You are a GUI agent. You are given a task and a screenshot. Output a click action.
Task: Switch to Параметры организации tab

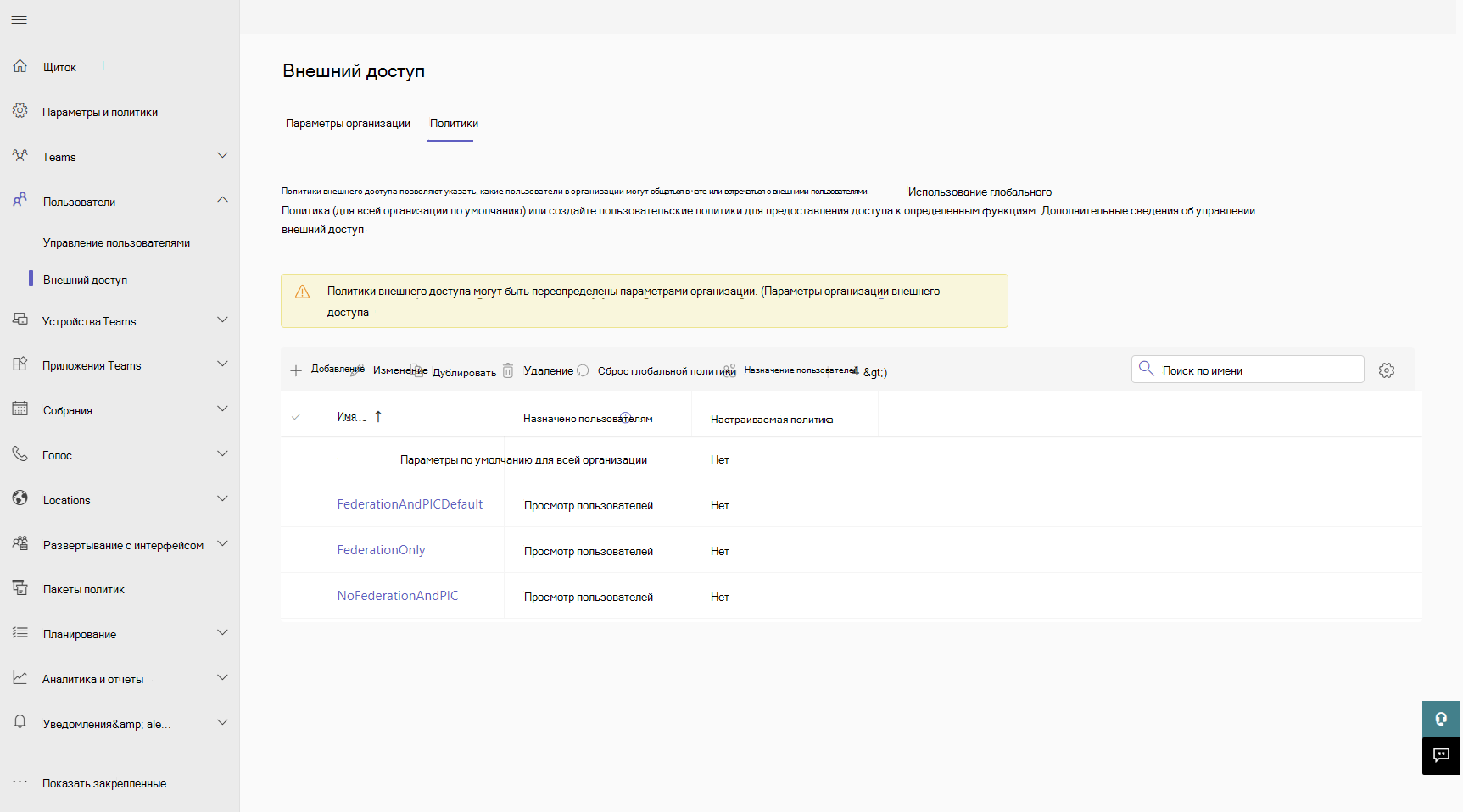coord(348,124)
